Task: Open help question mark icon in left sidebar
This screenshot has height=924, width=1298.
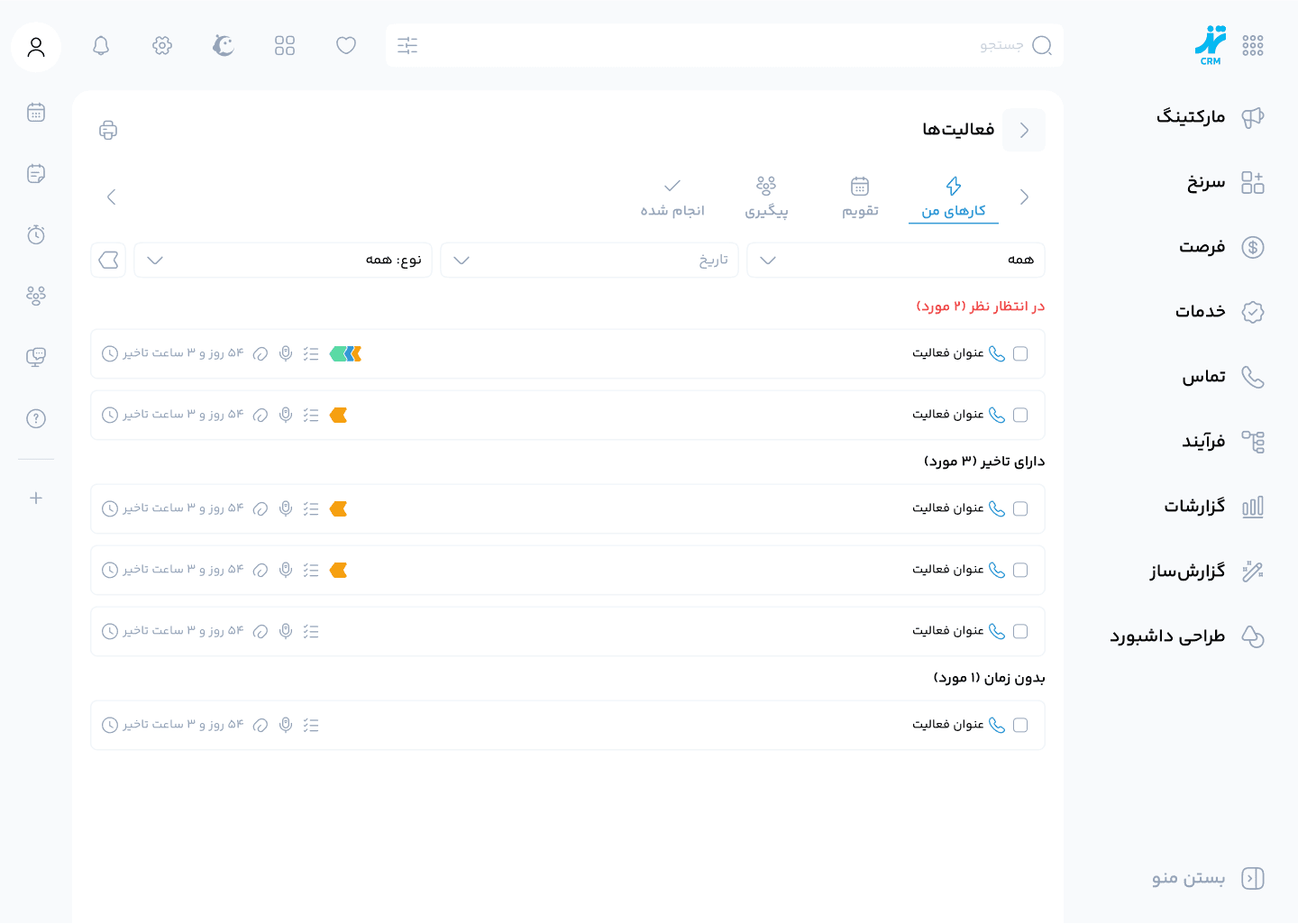Action: click(x=36, y=418)
